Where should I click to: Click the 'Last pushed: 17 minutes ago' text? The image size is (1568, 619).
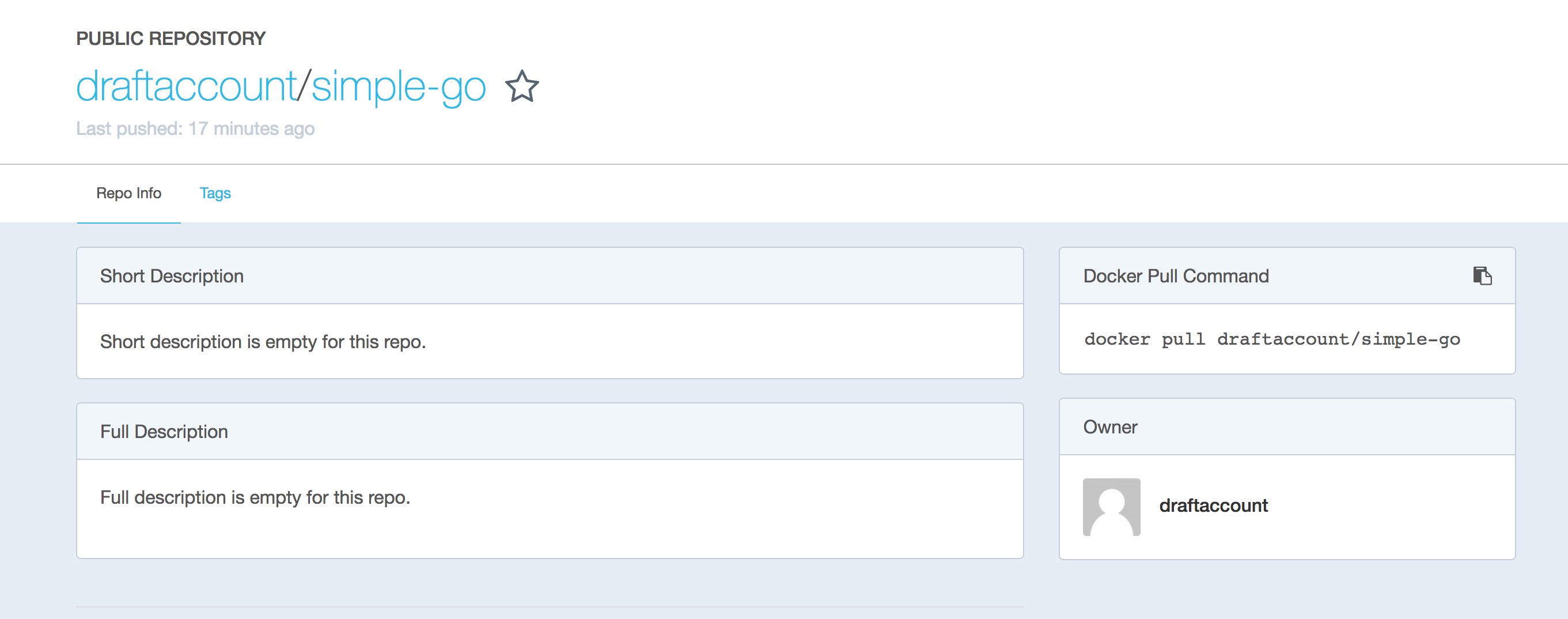tap(195, 129)
